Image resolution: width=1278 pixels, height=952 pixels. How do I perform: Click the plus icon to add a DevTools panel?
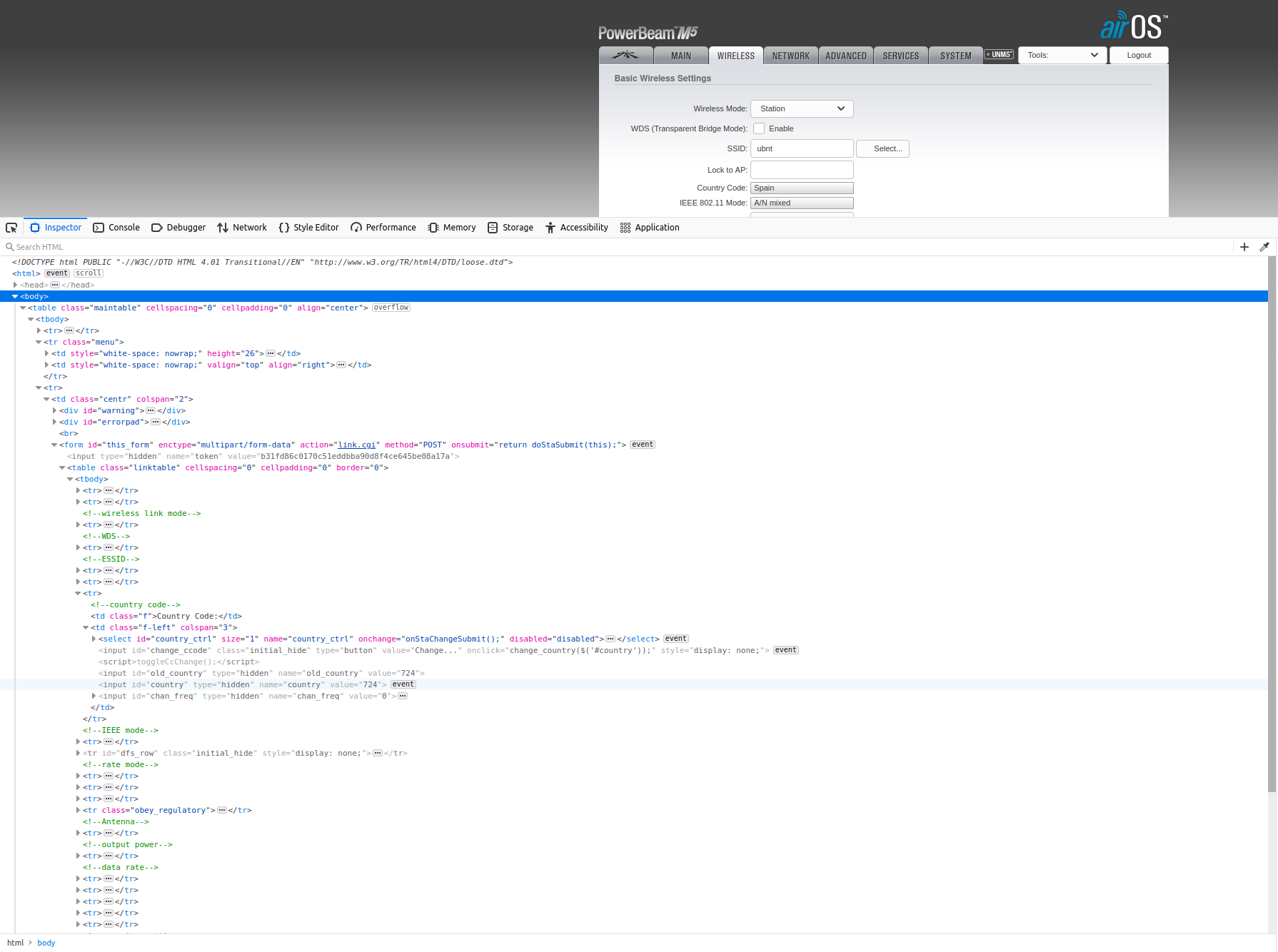pyautogui.click(x=1244, y=246)
